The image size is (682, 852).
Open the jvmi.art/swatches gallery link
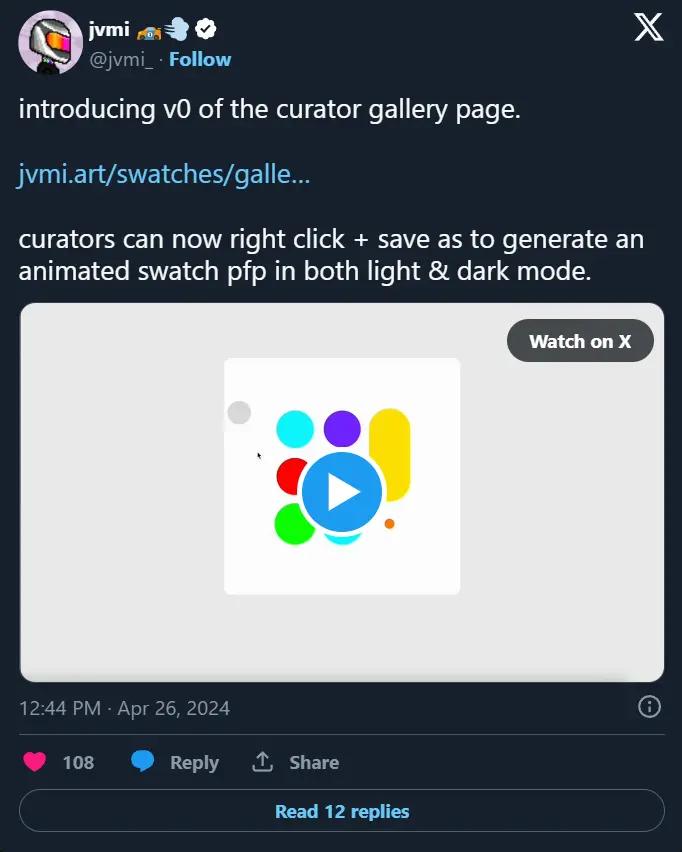click(x=164, y=175)
